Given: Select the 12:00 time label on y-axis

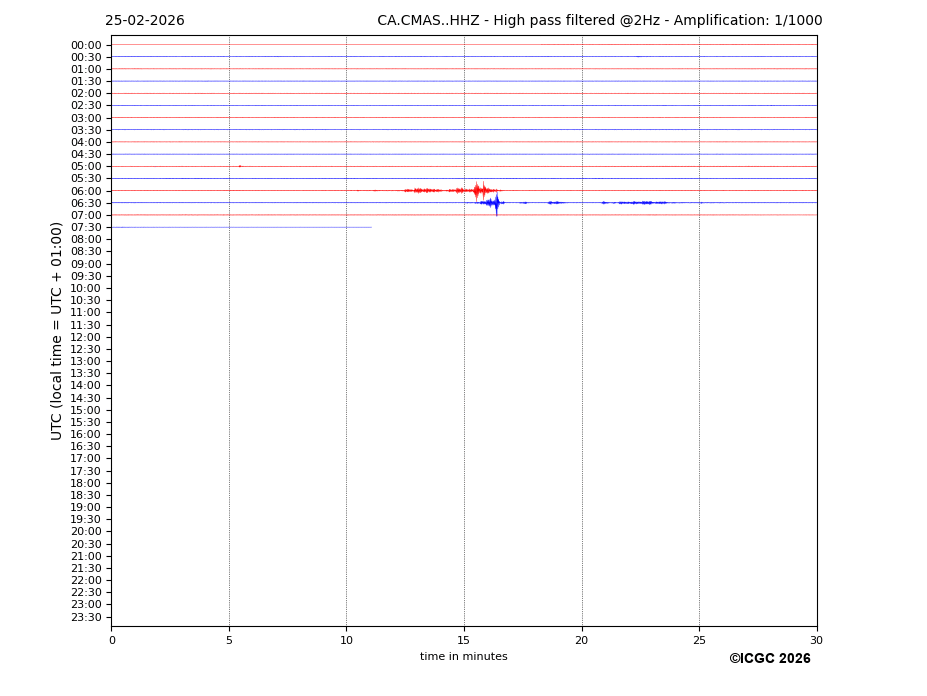Looking at the screenshot, I should point(86,337).
